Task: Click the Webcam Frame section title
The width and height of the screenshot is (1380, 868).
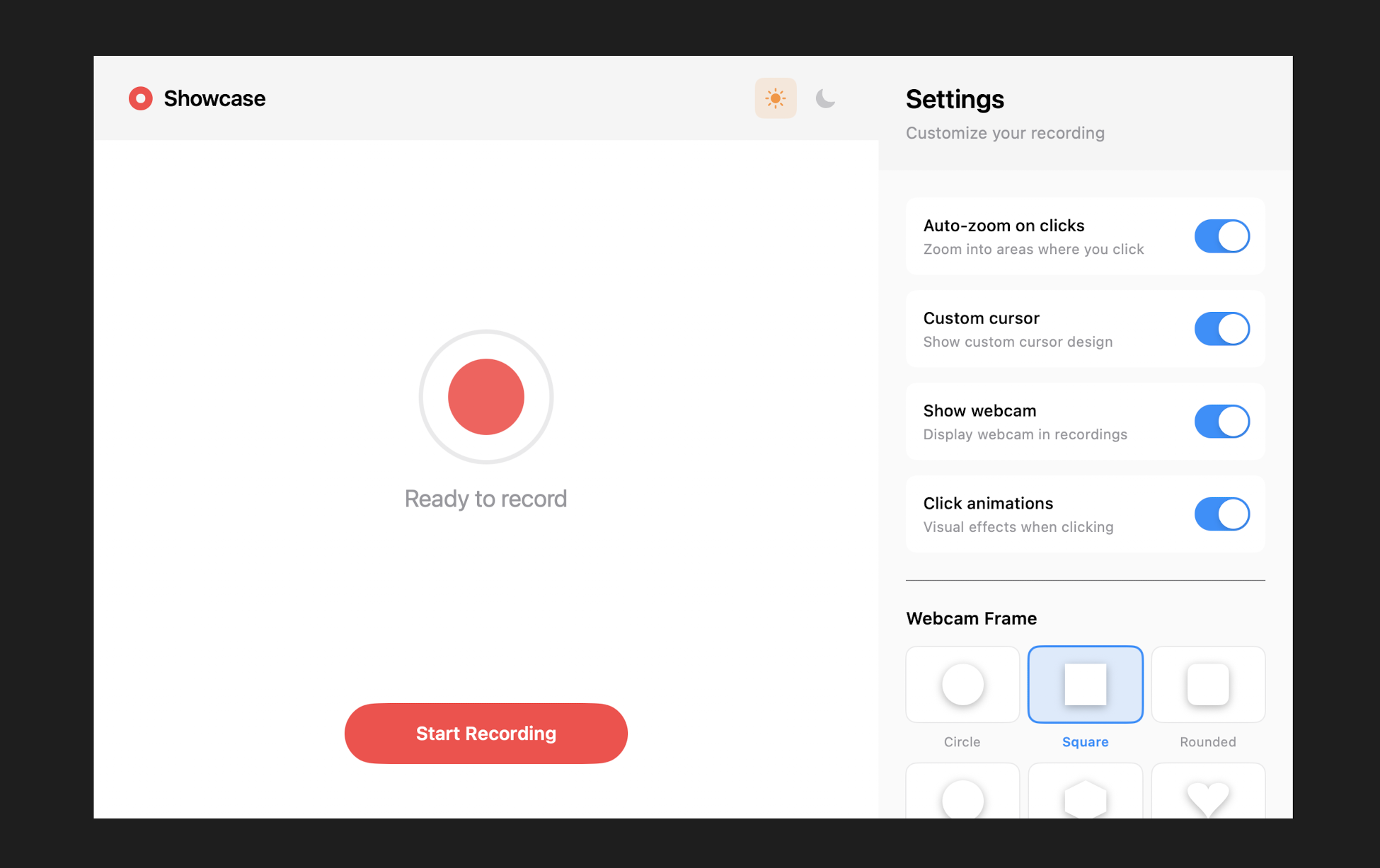Action: coord(971,618)
